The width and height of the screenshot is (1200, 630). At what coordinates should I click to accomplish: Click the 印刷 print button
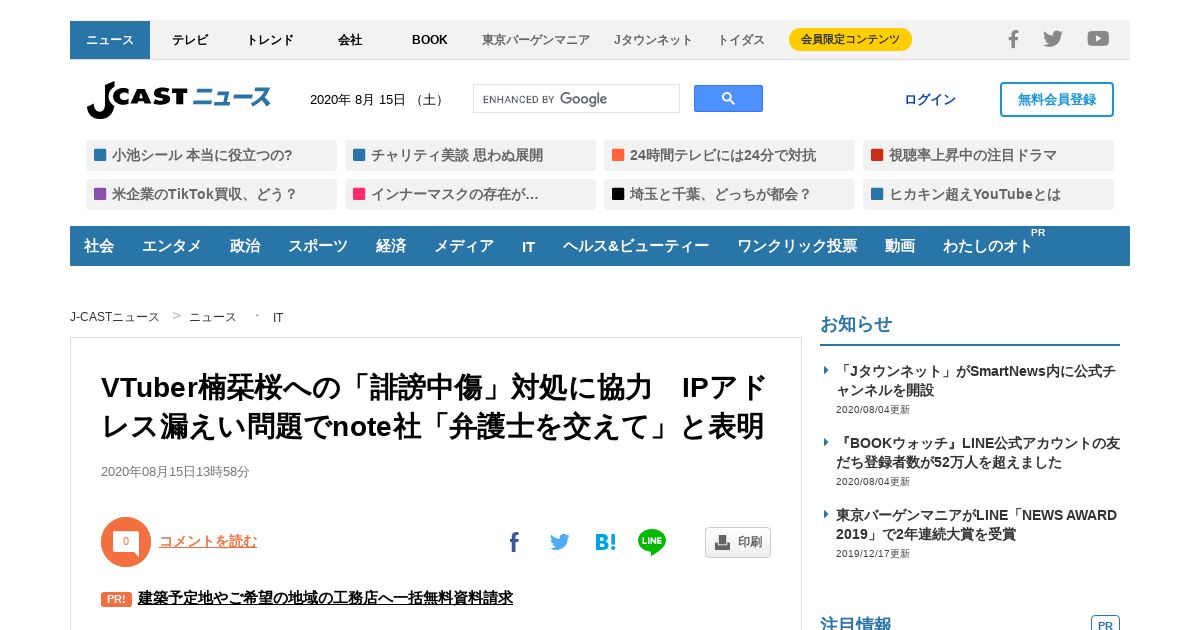(738, 542)
